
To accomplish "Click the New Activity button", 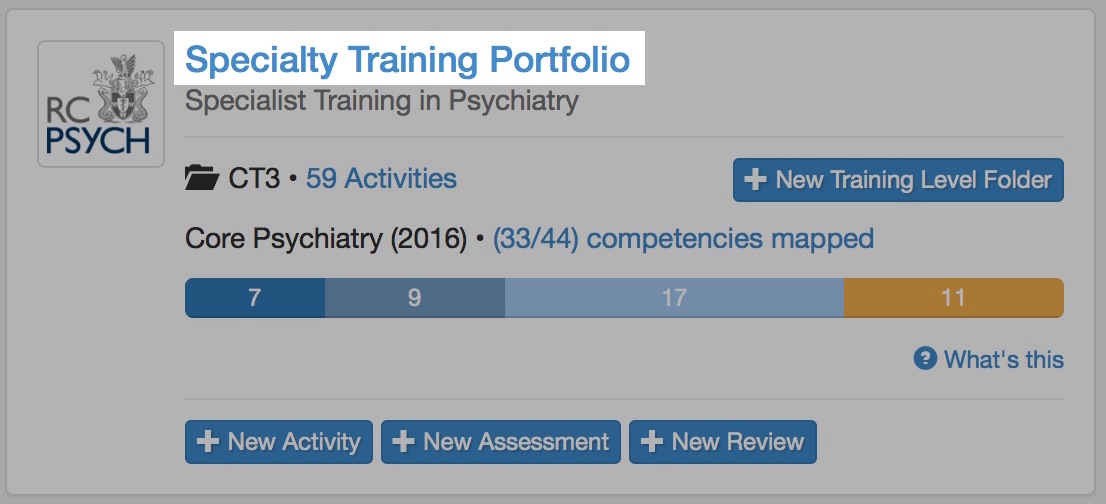I will (279, 442).
